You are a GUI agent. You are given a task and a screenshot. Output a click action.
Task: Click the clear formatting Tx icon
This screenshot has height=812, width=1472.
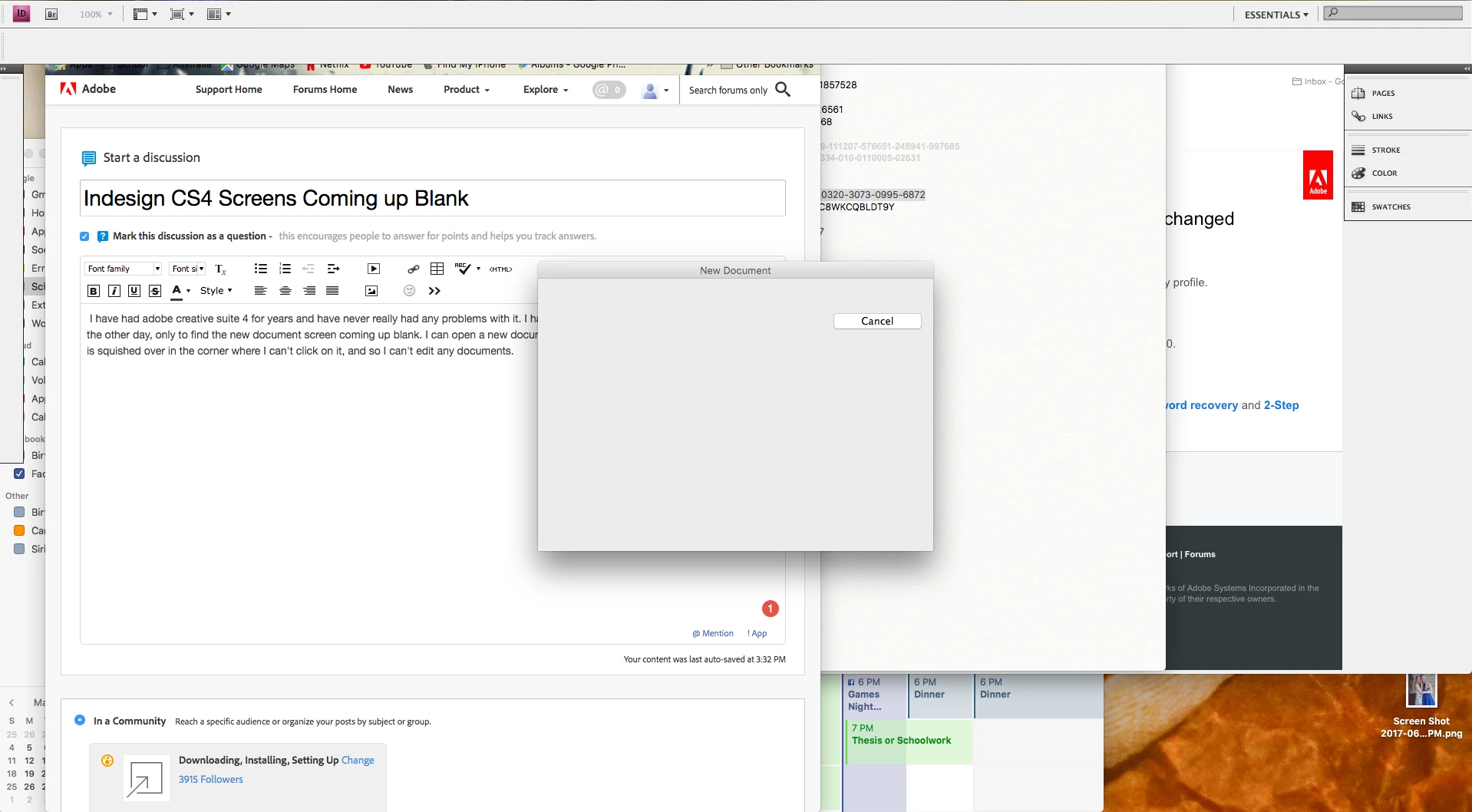(221, 269)
